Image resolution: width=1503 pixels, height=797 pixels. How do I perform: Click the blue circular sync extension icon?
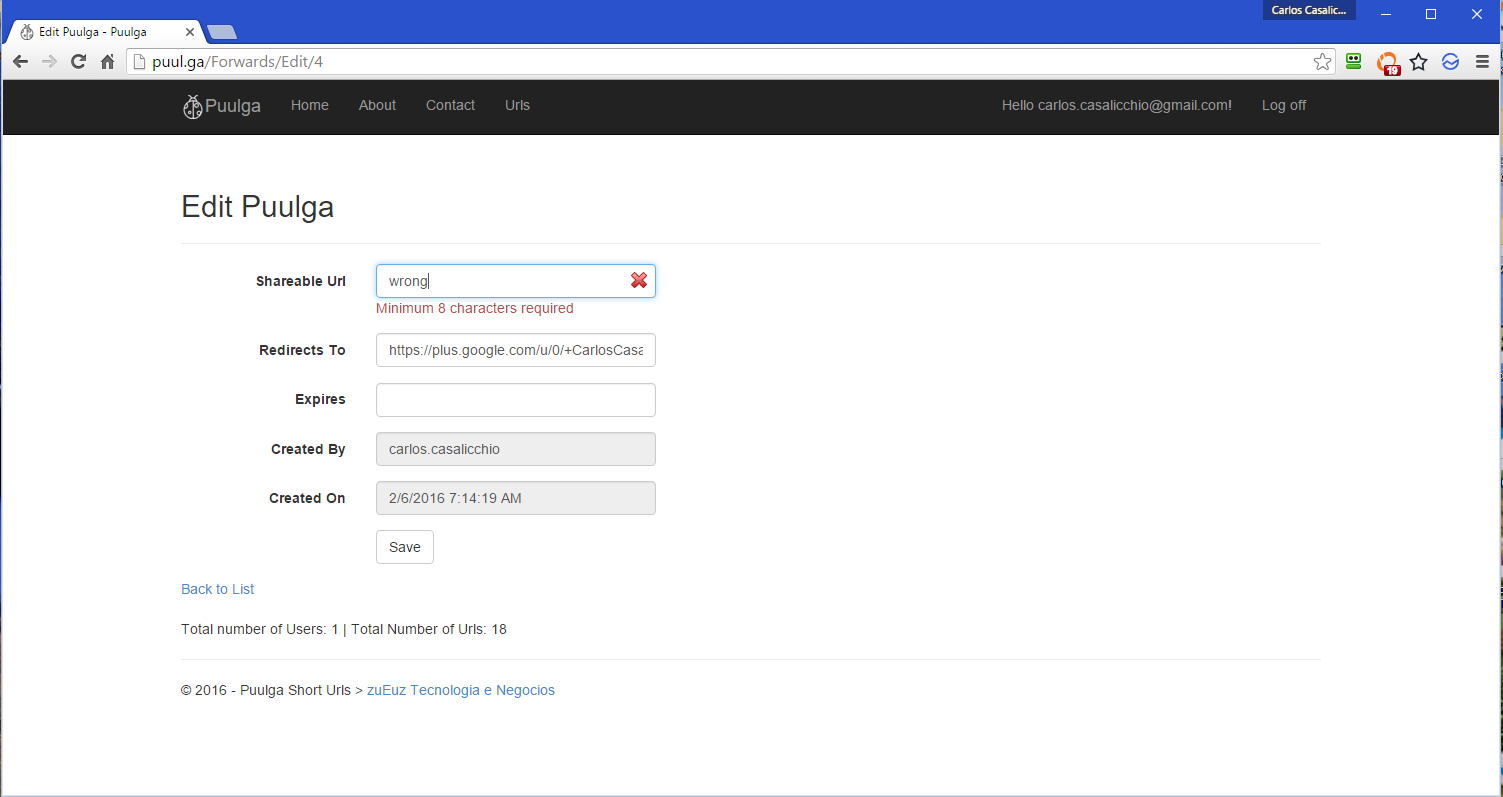point(1450,62)
